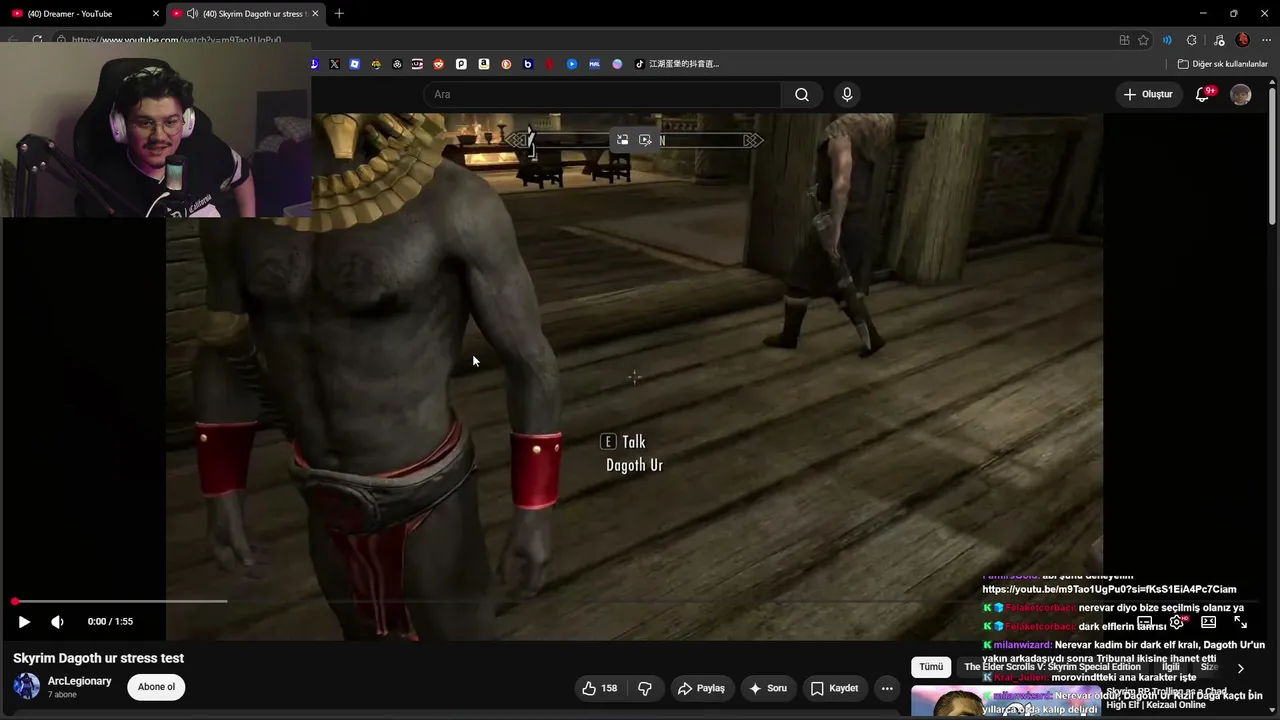The height and width of the screenshot is (720, 1280).
Task: Toggle subtitles in video player
Action: (1145, 622)
